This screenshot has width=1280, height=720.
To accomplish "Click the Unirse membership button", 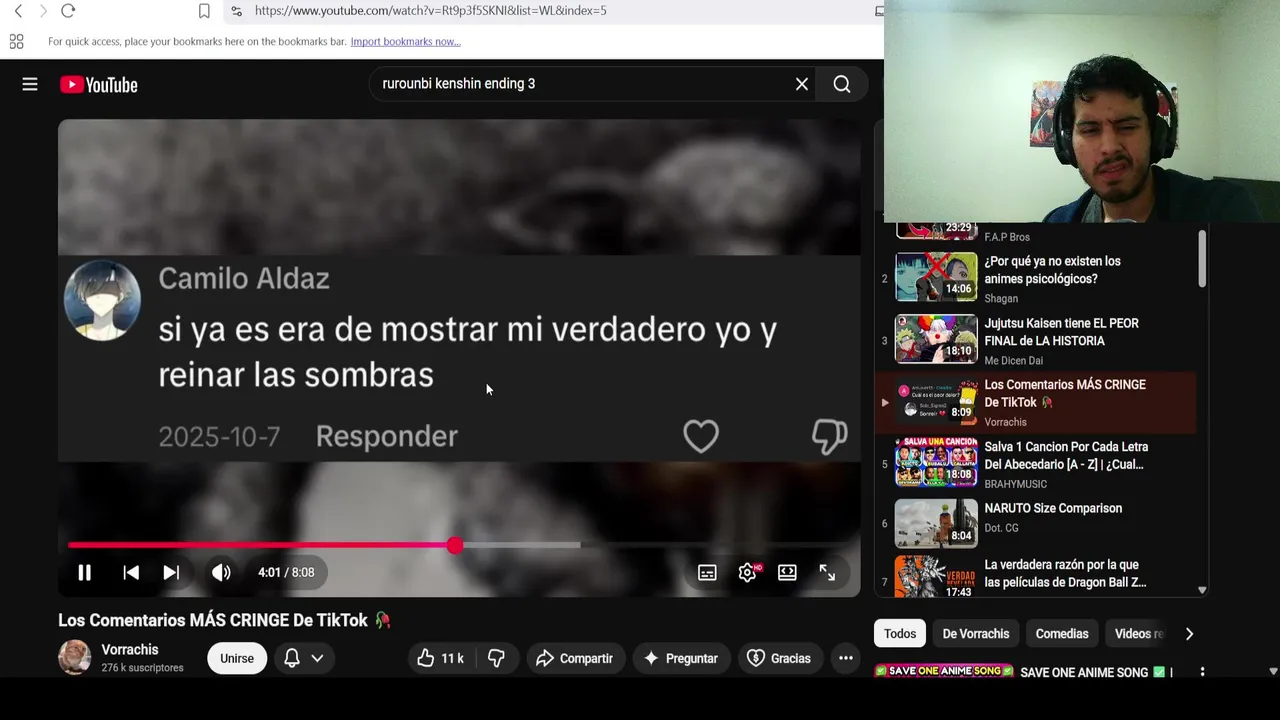I will click(237, 658).
